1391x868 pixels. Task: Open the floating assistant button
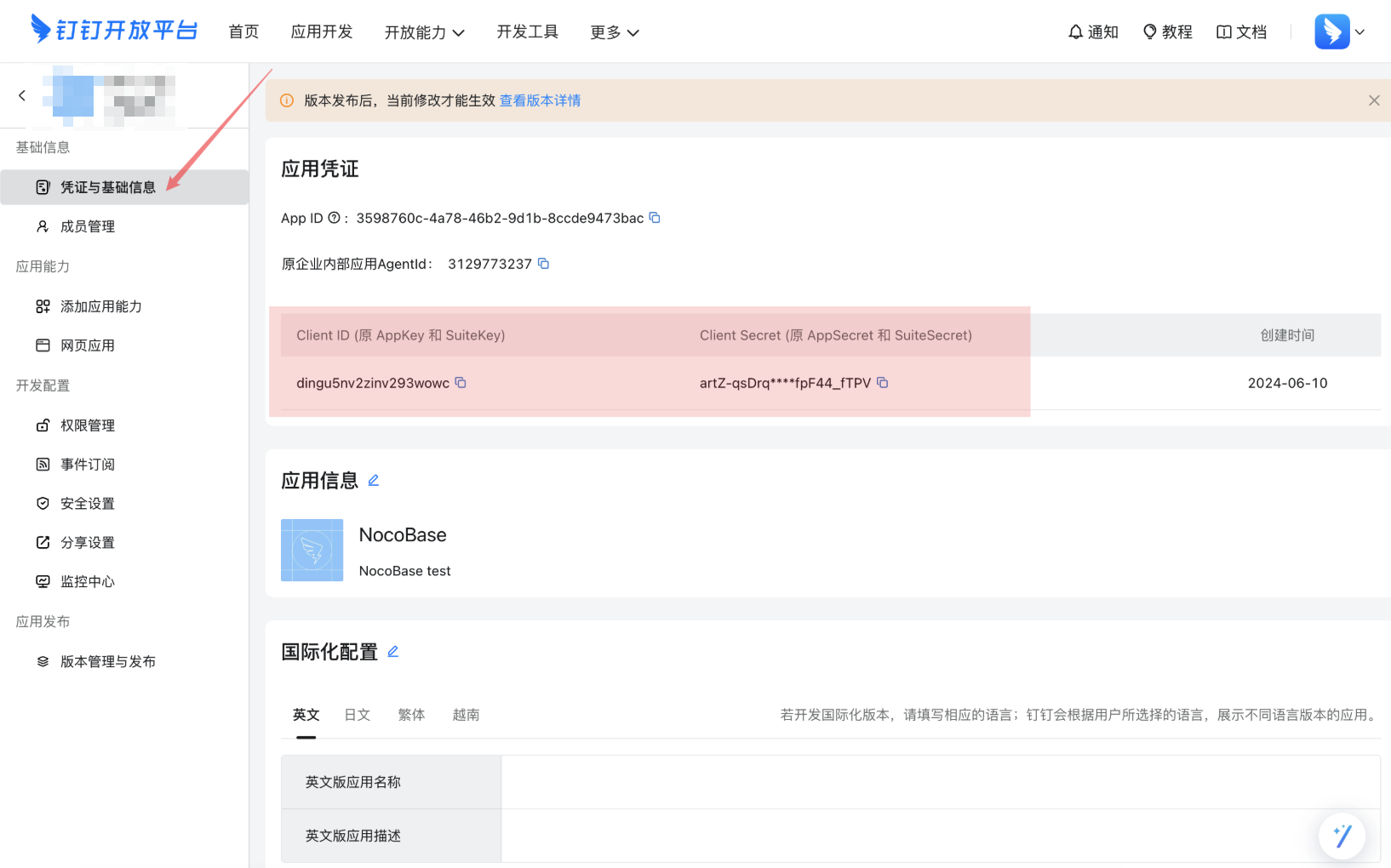(1342, 836)
